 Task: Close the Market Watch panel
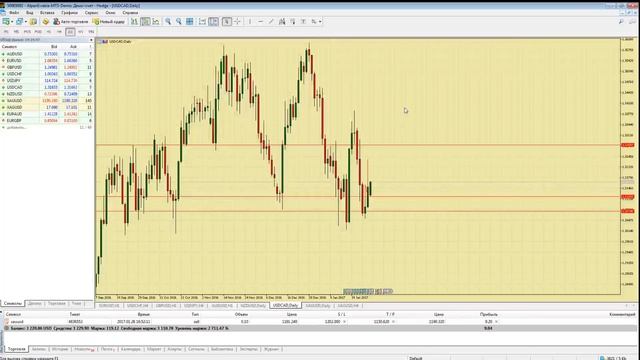coord(91,40)
